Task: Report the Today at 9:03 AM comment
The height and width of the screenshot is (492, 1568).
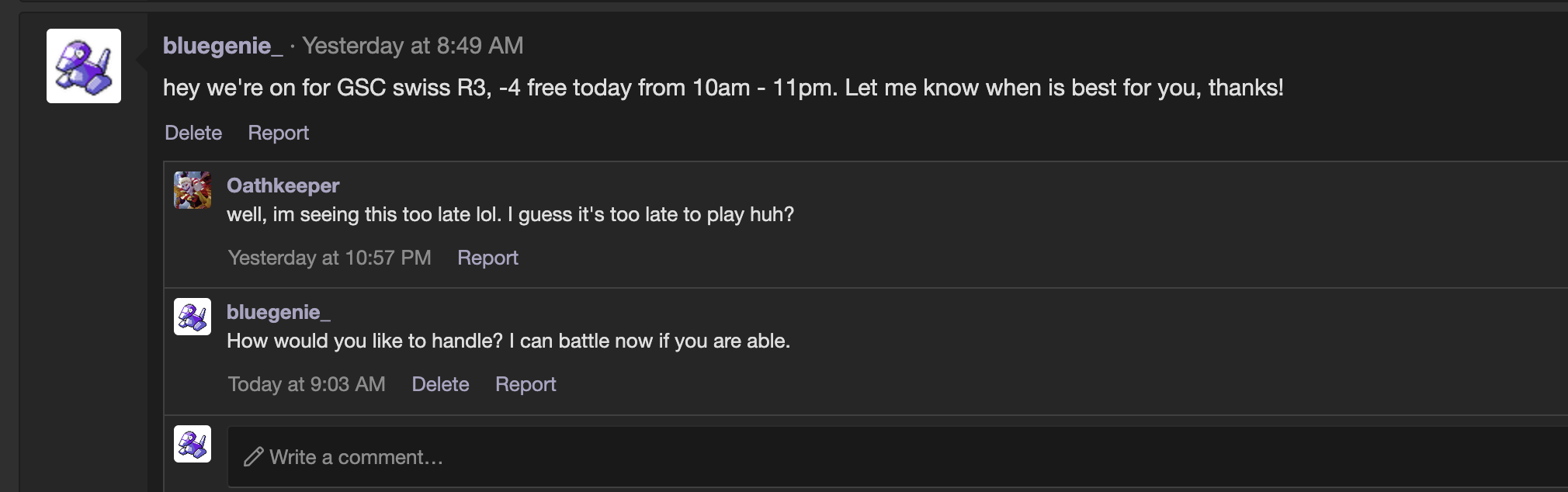Action: [x=526, y=384]
